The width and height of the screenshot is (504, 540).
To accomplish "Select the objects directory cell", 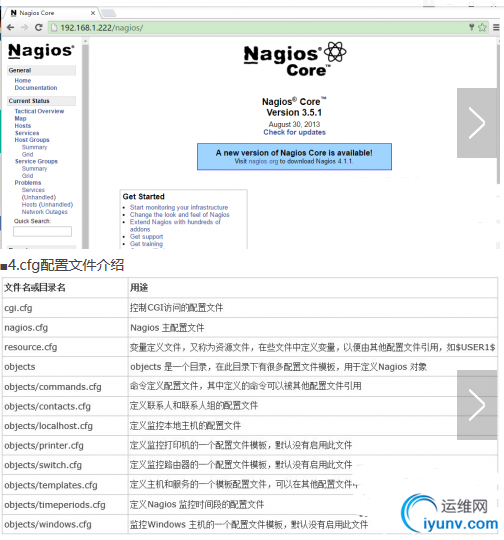I will 65,367.
